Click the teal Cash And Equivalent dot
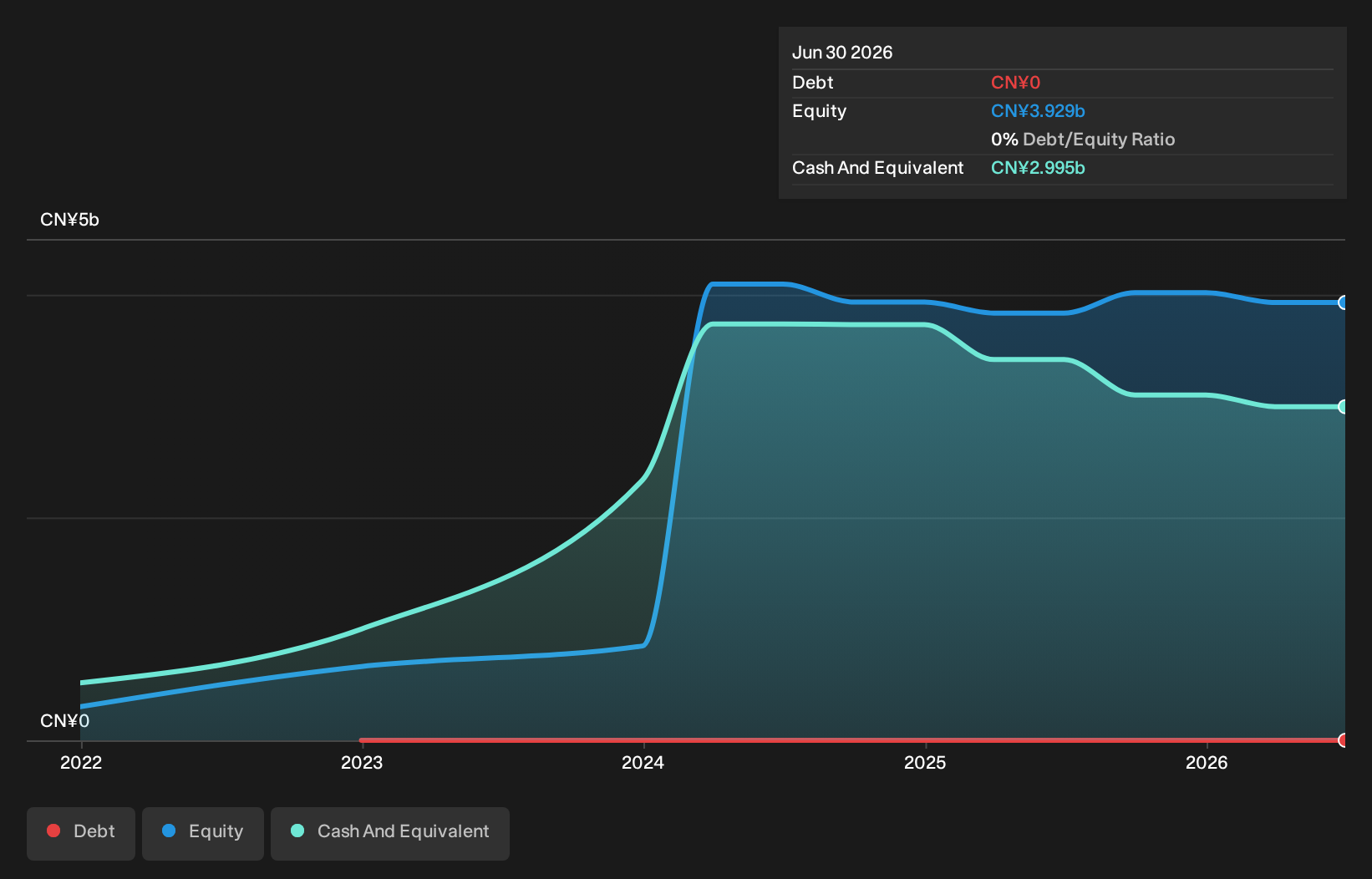This screenshot has width=1372, height=879. (297, 831)
